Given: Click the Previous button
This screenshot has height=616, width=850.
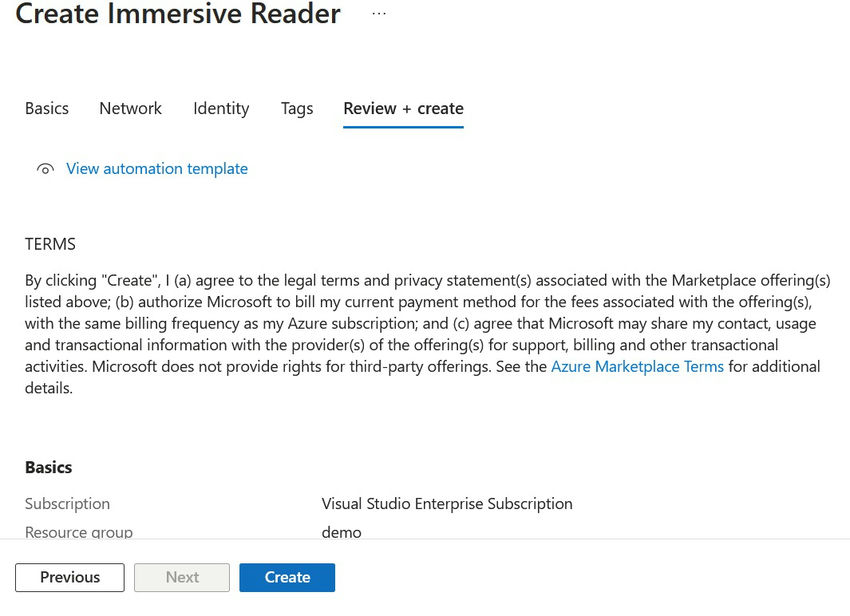Looking at the screenshot, I should [x=68, y=577].
